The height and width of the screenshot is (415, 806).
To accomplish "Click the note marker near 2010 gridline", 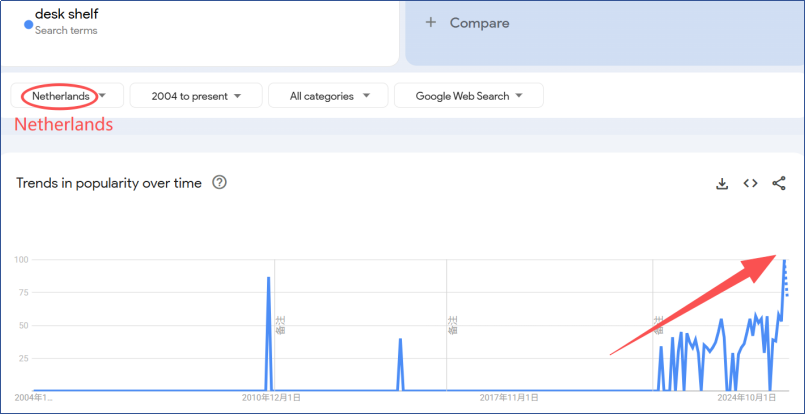I will coord(281,325).
